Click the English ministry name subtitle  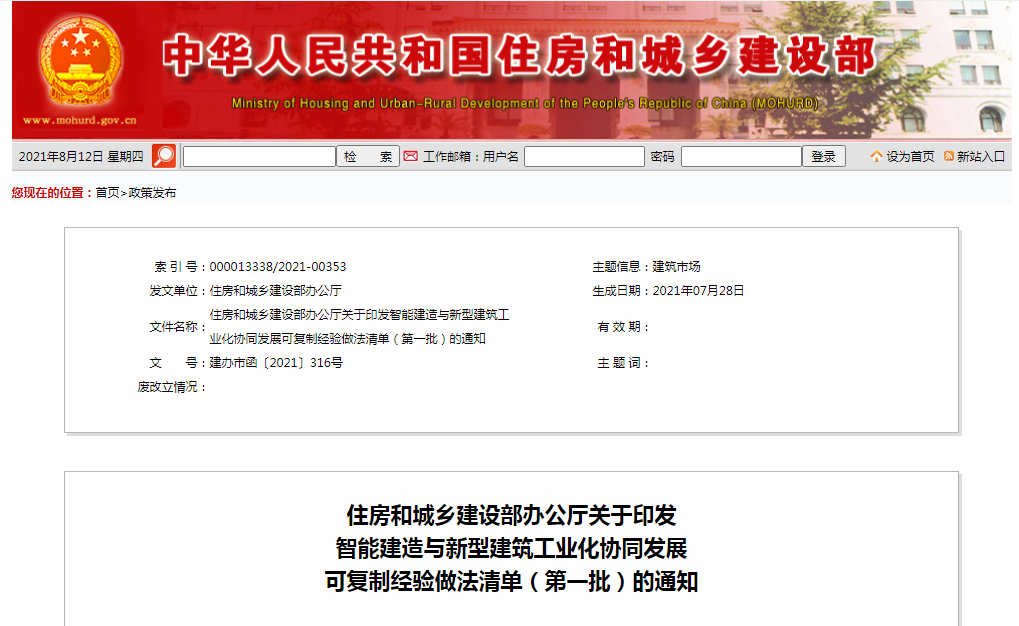pos(525,103)
